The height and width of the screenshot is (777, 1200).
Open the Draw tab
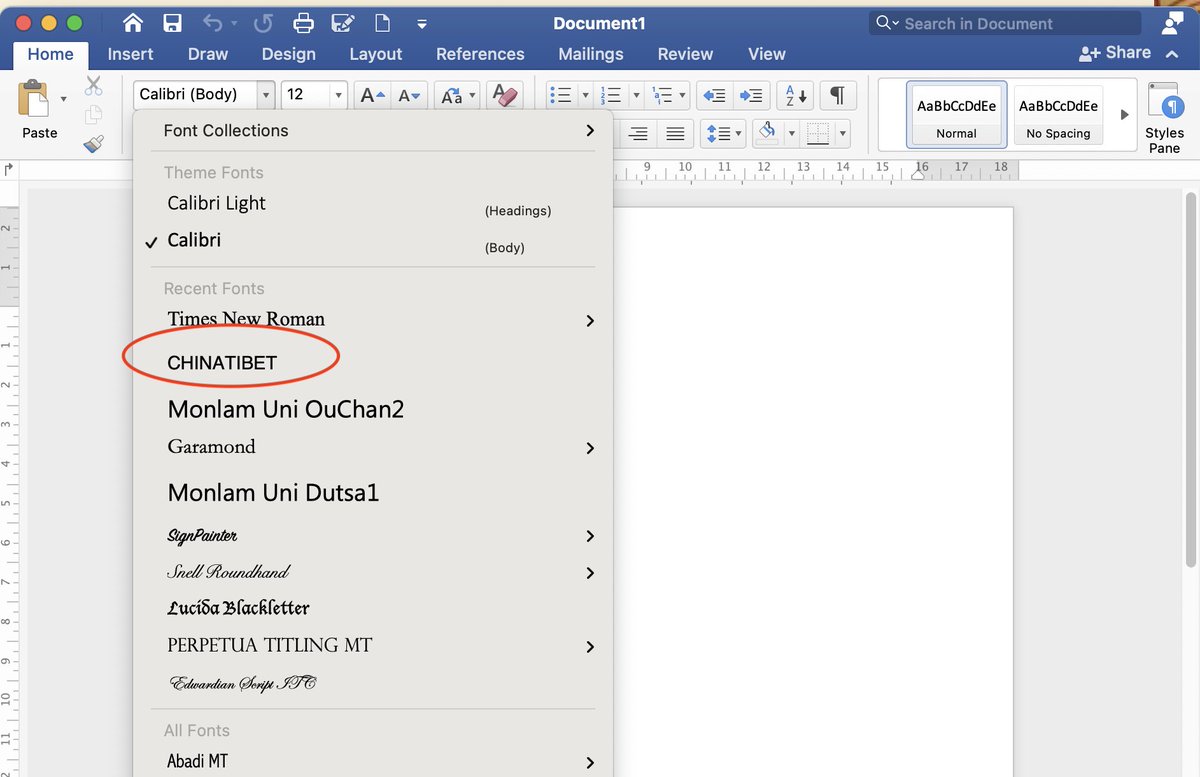[x=208, y=54]
